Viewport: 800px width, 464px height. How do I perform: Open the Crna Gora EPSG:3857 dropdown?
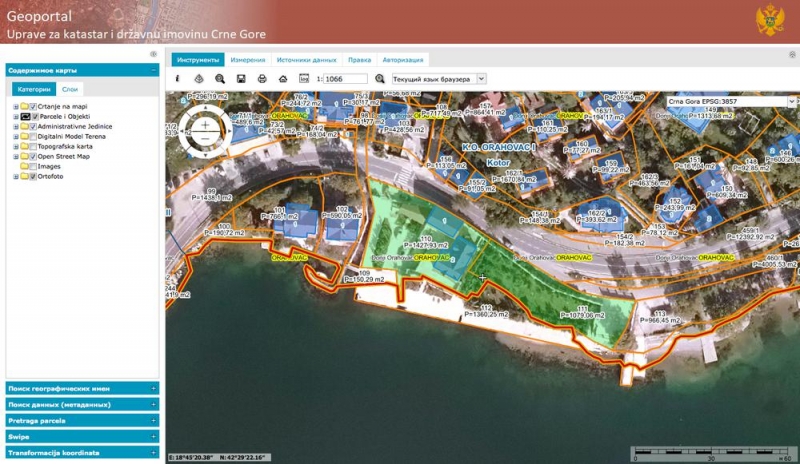click(731, 102)
